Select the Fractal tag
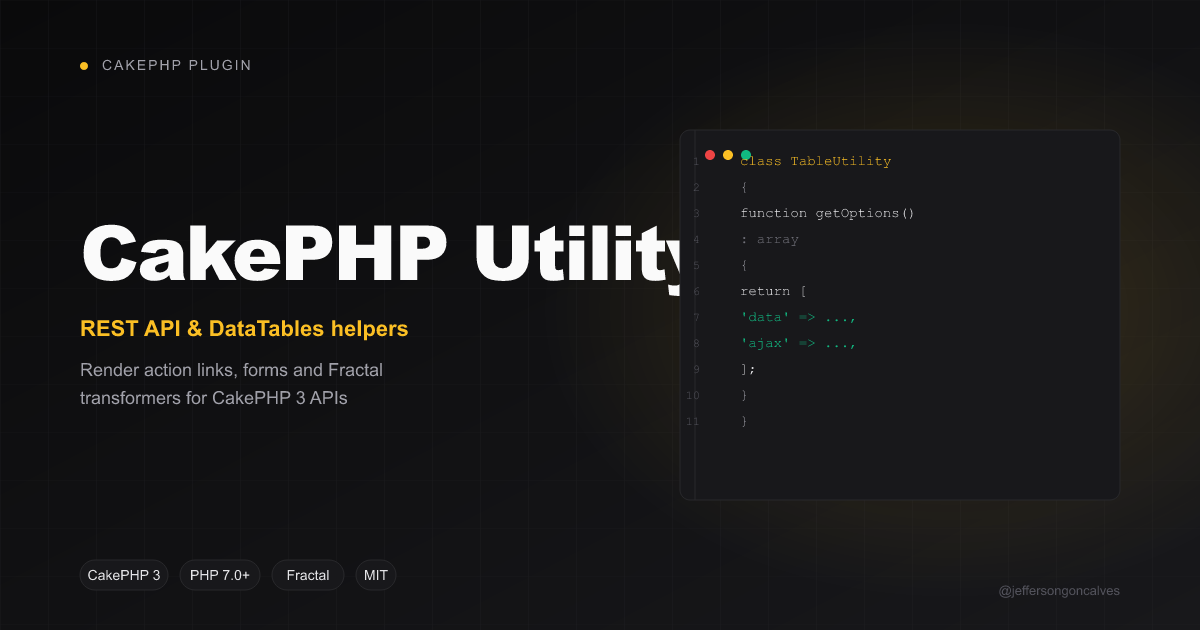The width and height of the screenshot is (1200, 630). point(308,575)
